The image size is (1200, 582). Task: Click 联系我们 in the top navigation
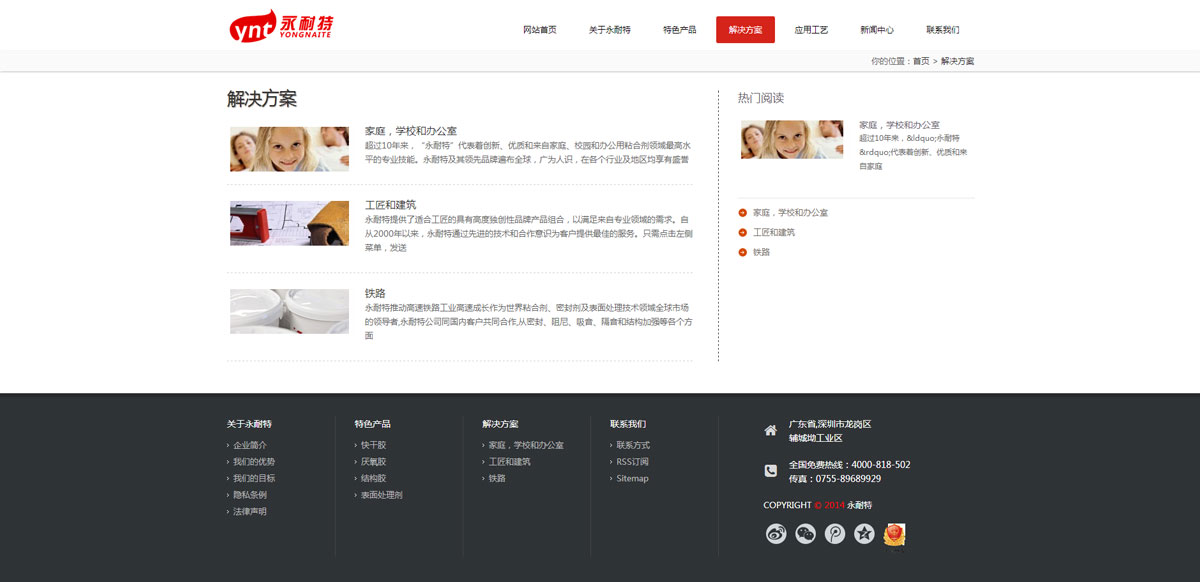[x=942, y=30]
